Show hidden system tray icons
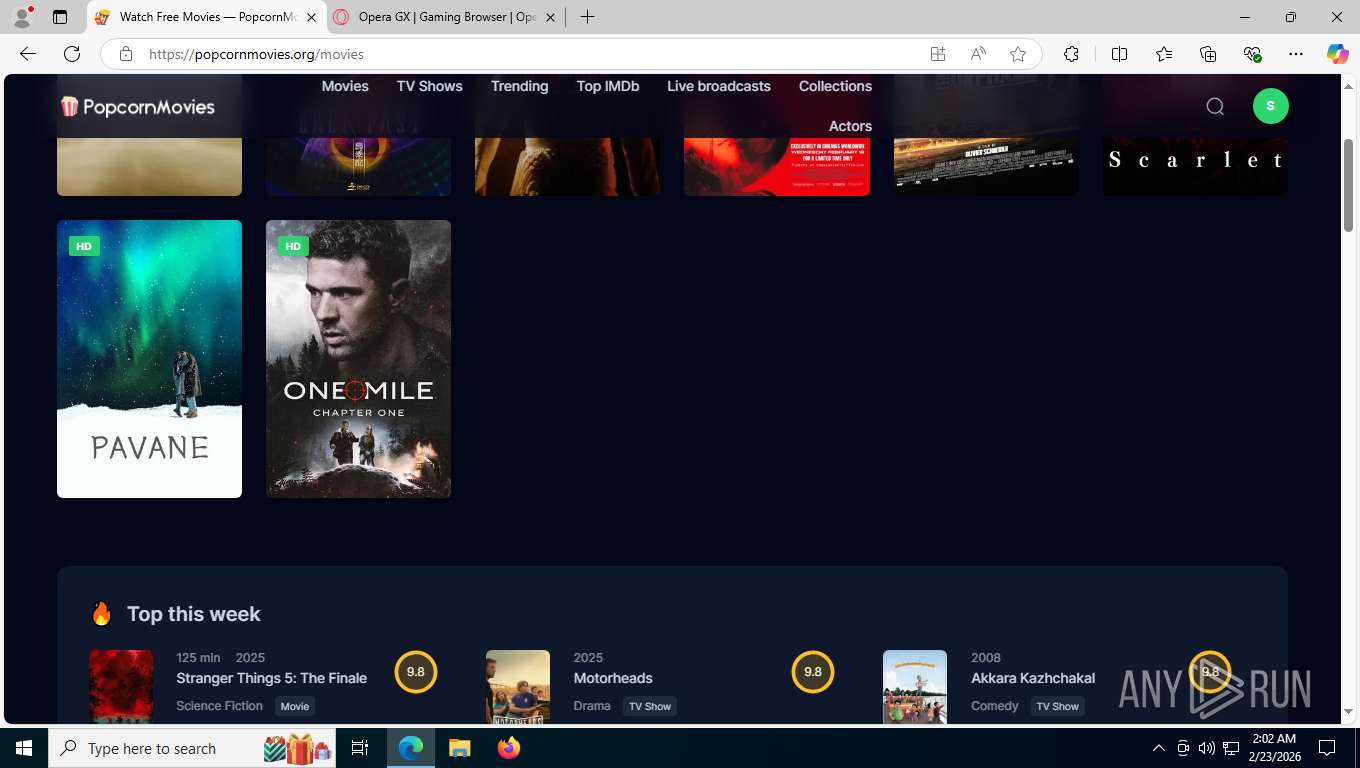This screenshot has width=1360, height=768. point(1159,748)
